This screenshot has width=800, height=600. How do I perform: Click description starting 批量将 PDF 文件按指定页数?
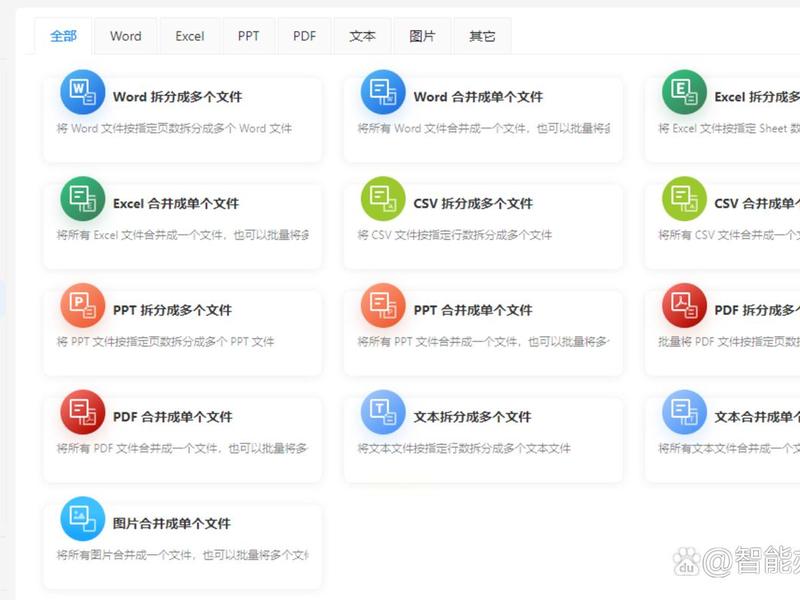tap(729, 342)
